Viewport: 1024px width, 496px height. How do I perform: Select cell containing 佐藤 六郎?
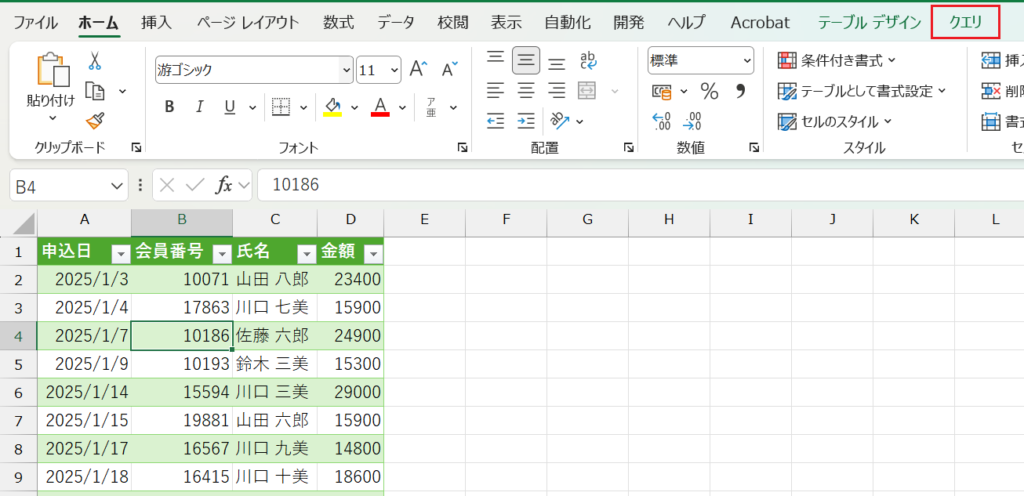pyautogui.click(x=275, y=336)
